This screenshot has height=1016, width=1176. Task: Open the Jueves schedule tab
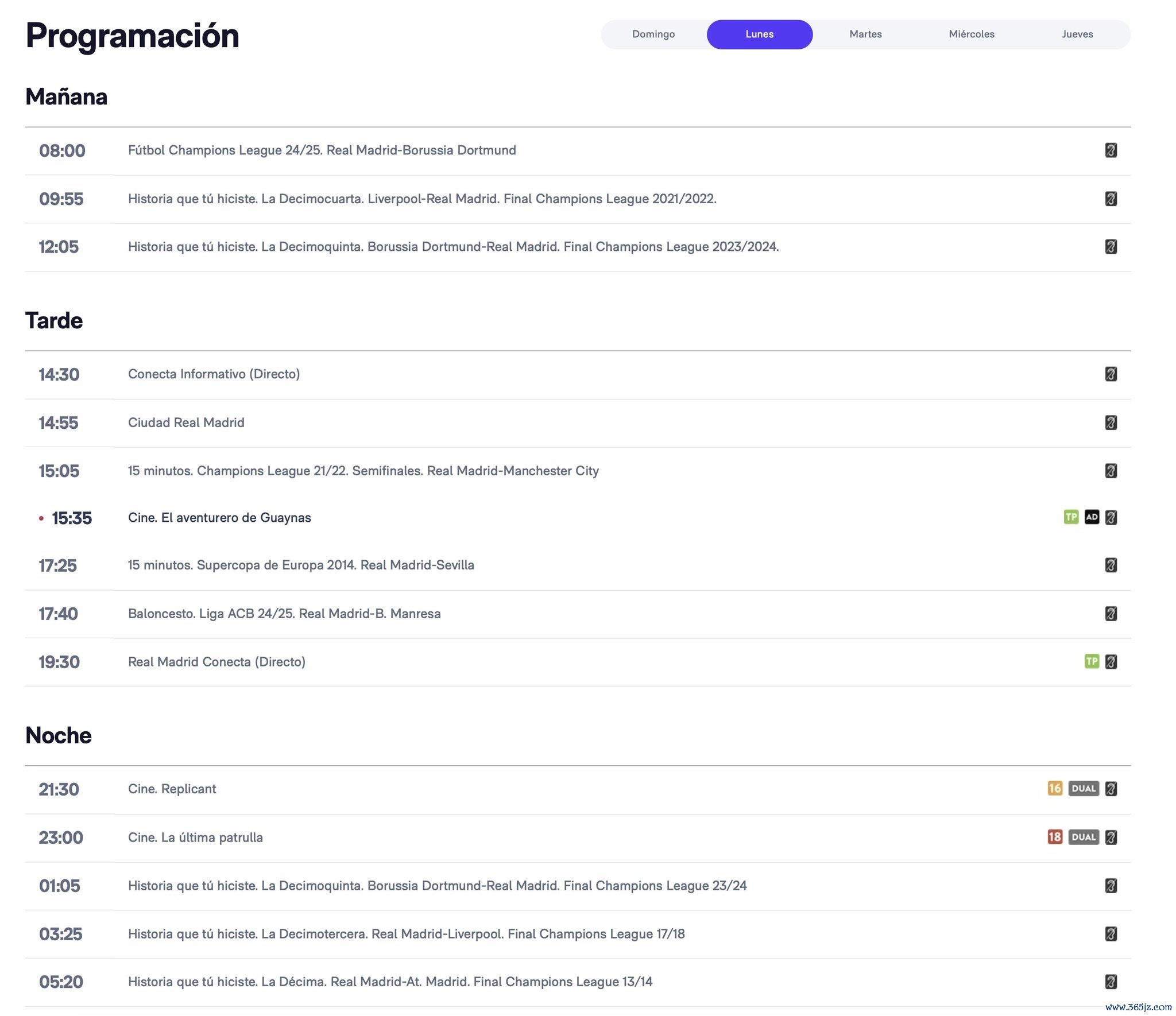[1077, 34]
